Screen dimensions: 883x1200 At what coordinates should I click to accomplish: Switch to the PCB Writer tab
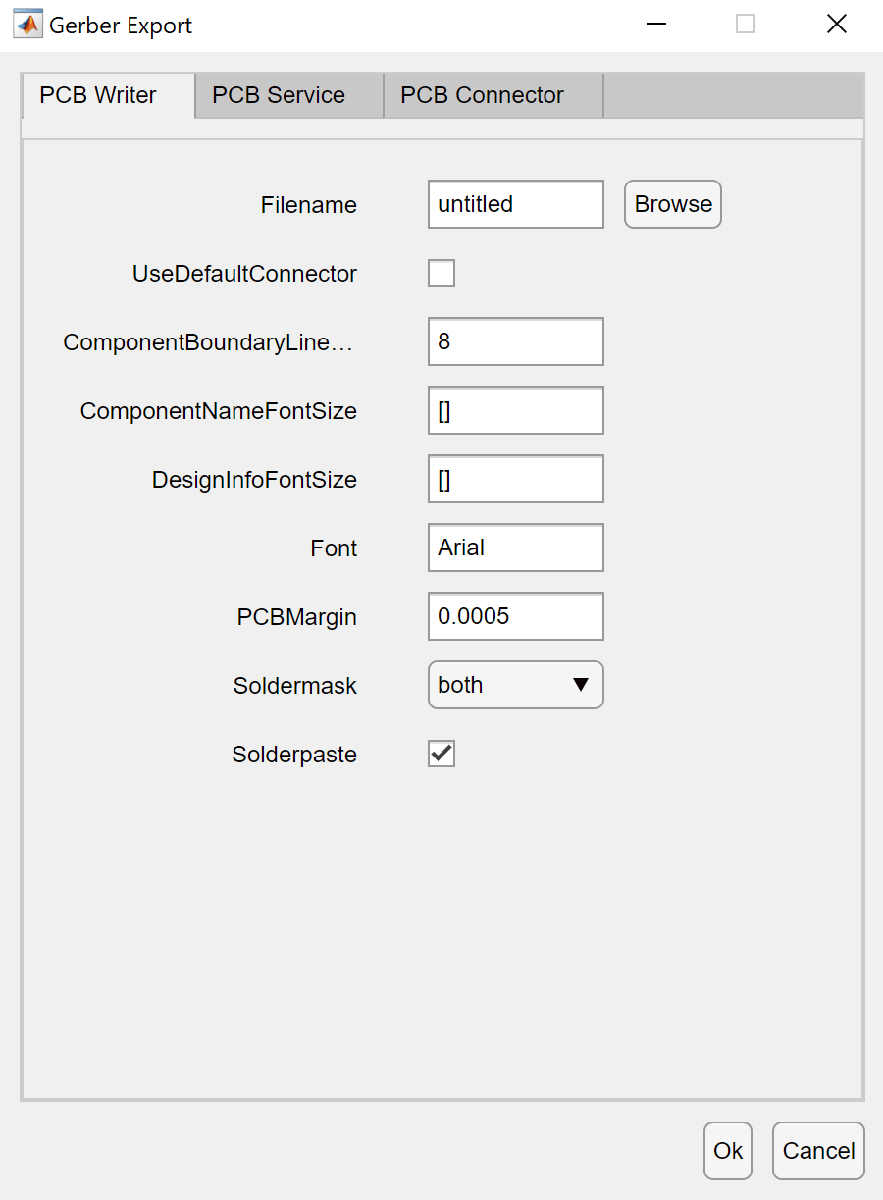click(x=98, y=96)
